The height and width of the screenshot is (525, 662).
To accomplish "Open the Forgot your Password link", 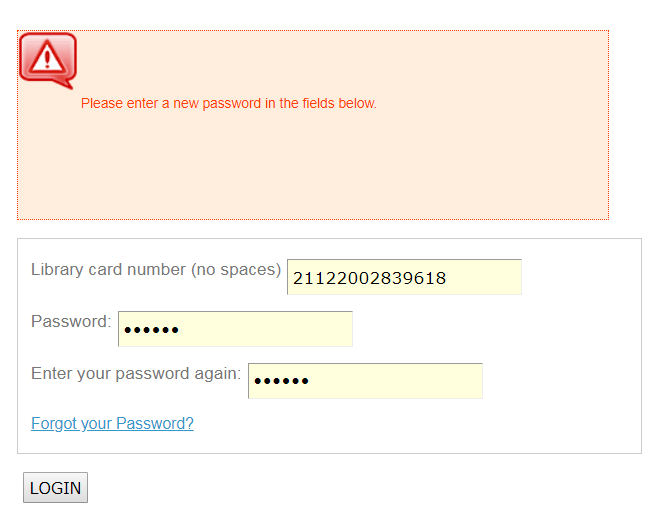I will click(x=112, y=423).
